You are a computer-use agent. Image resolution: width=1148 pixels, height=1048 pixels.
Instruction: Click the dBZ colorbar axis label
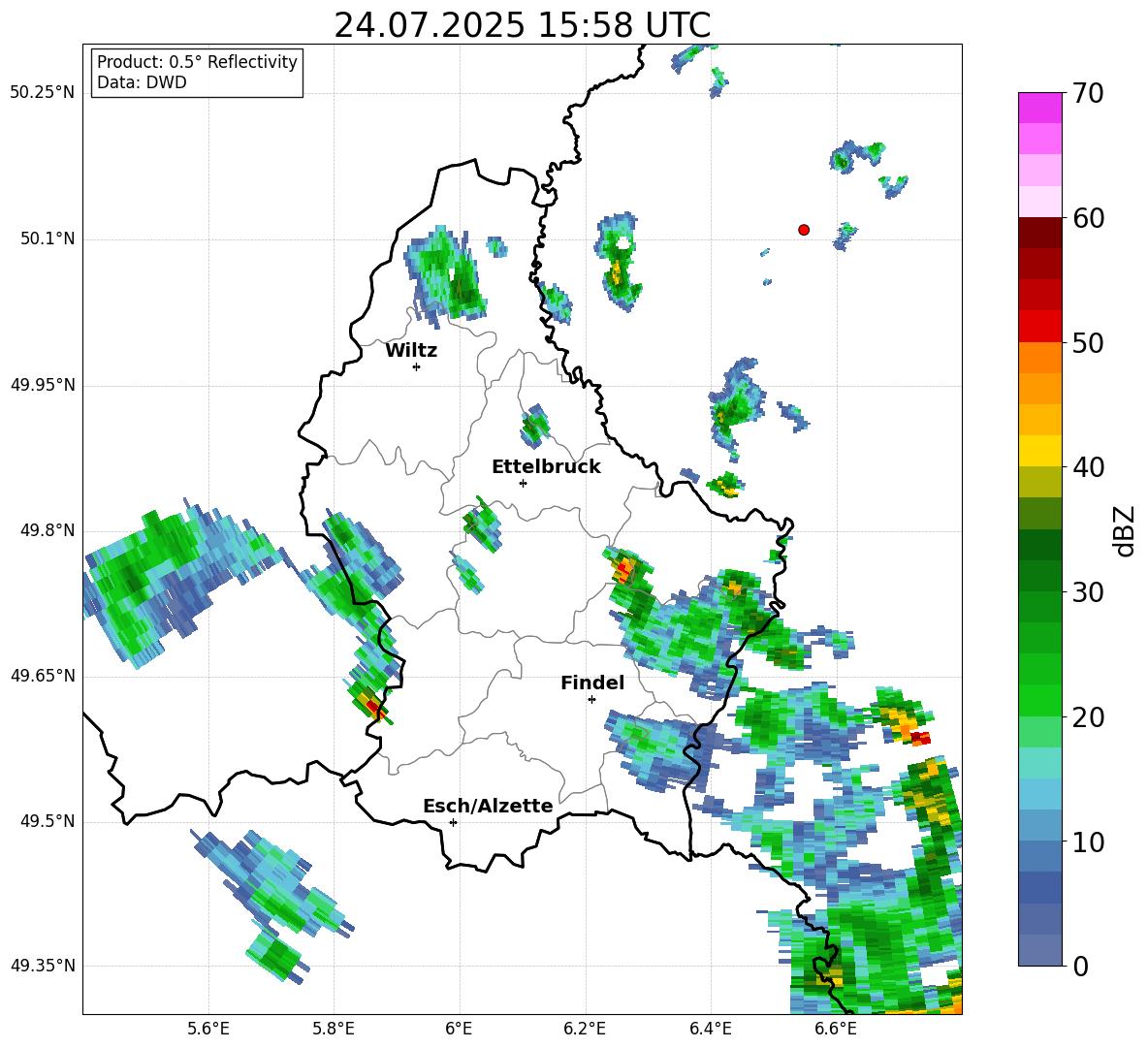1125,530
